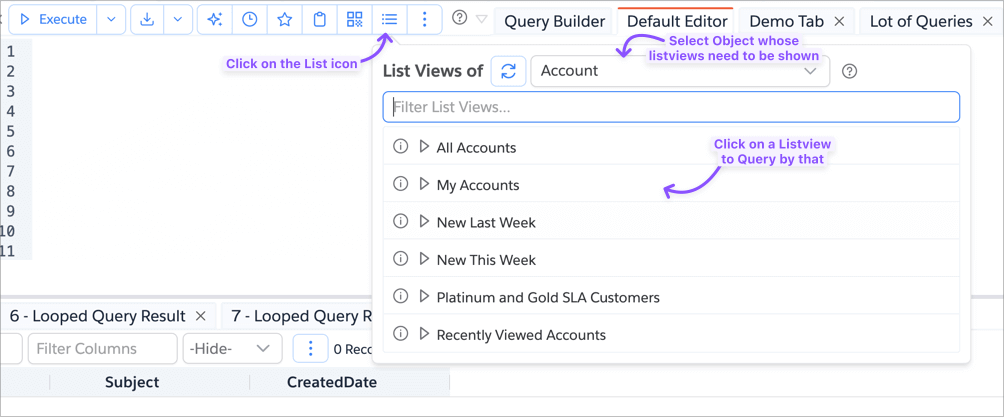
Task: Click the download results icon
Action: [x=147, y=19]
